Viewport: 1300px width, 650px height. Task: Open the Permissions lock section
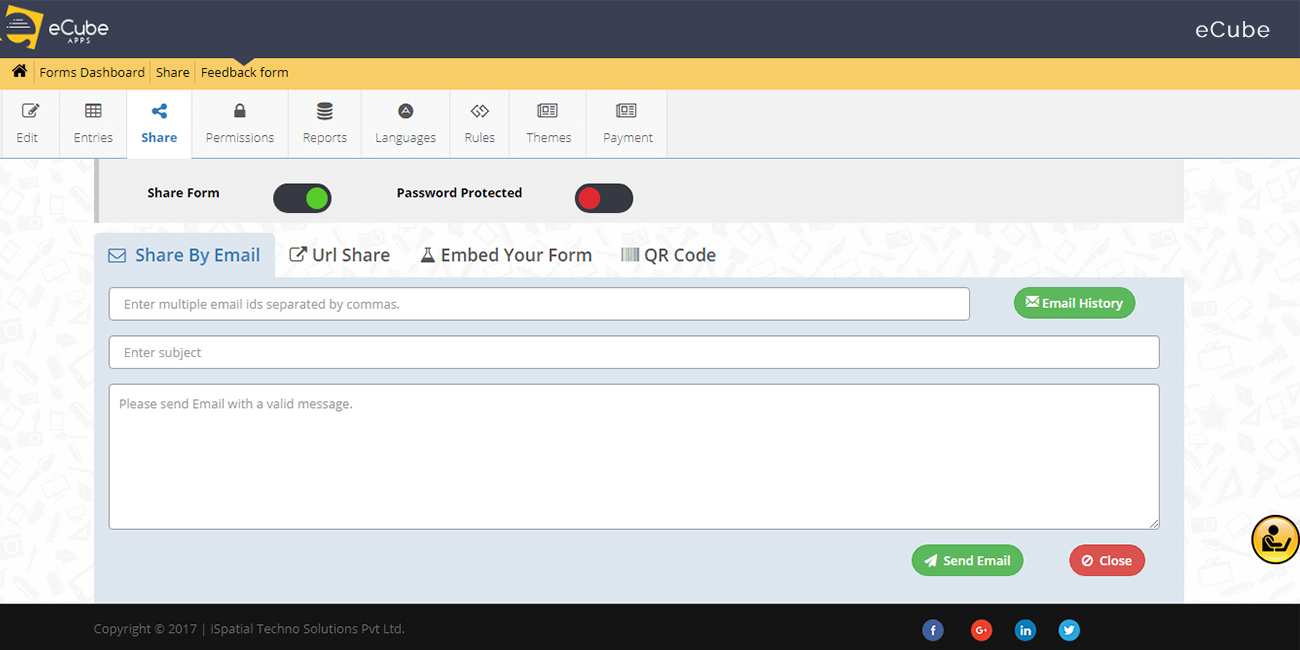pyautogui.click(x=239, y=124)
